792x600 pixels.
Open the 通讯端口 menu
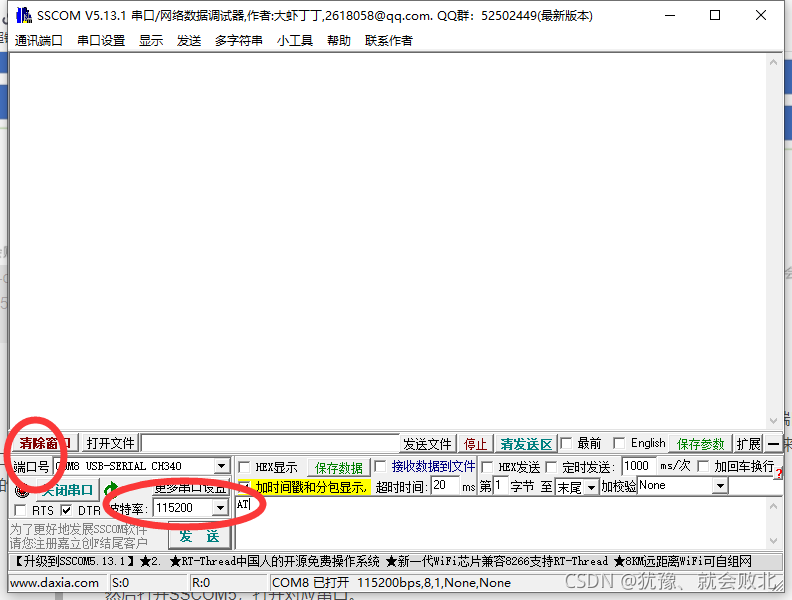[38, 40]
